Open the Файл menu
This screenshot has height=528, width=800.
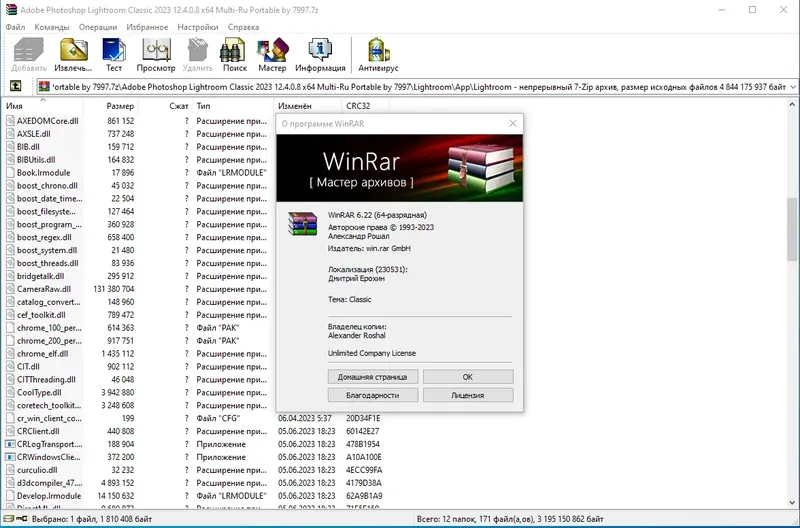[x=15, y=27]
